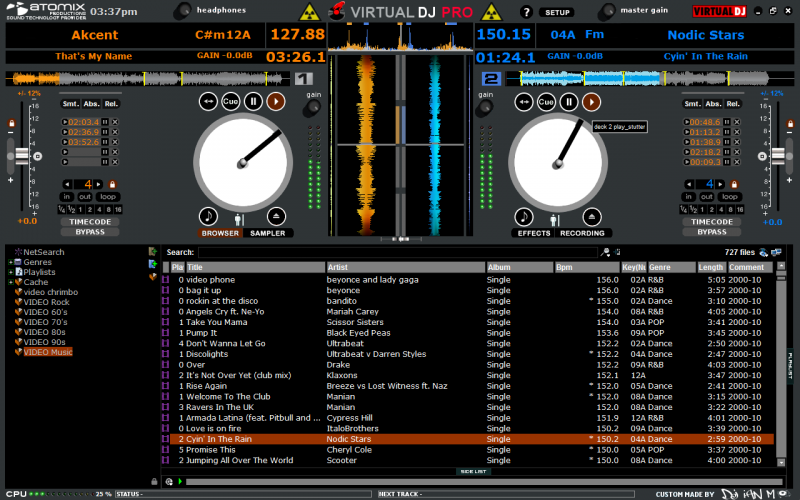Select 8-beat loop on deck 1

[108, 210]
